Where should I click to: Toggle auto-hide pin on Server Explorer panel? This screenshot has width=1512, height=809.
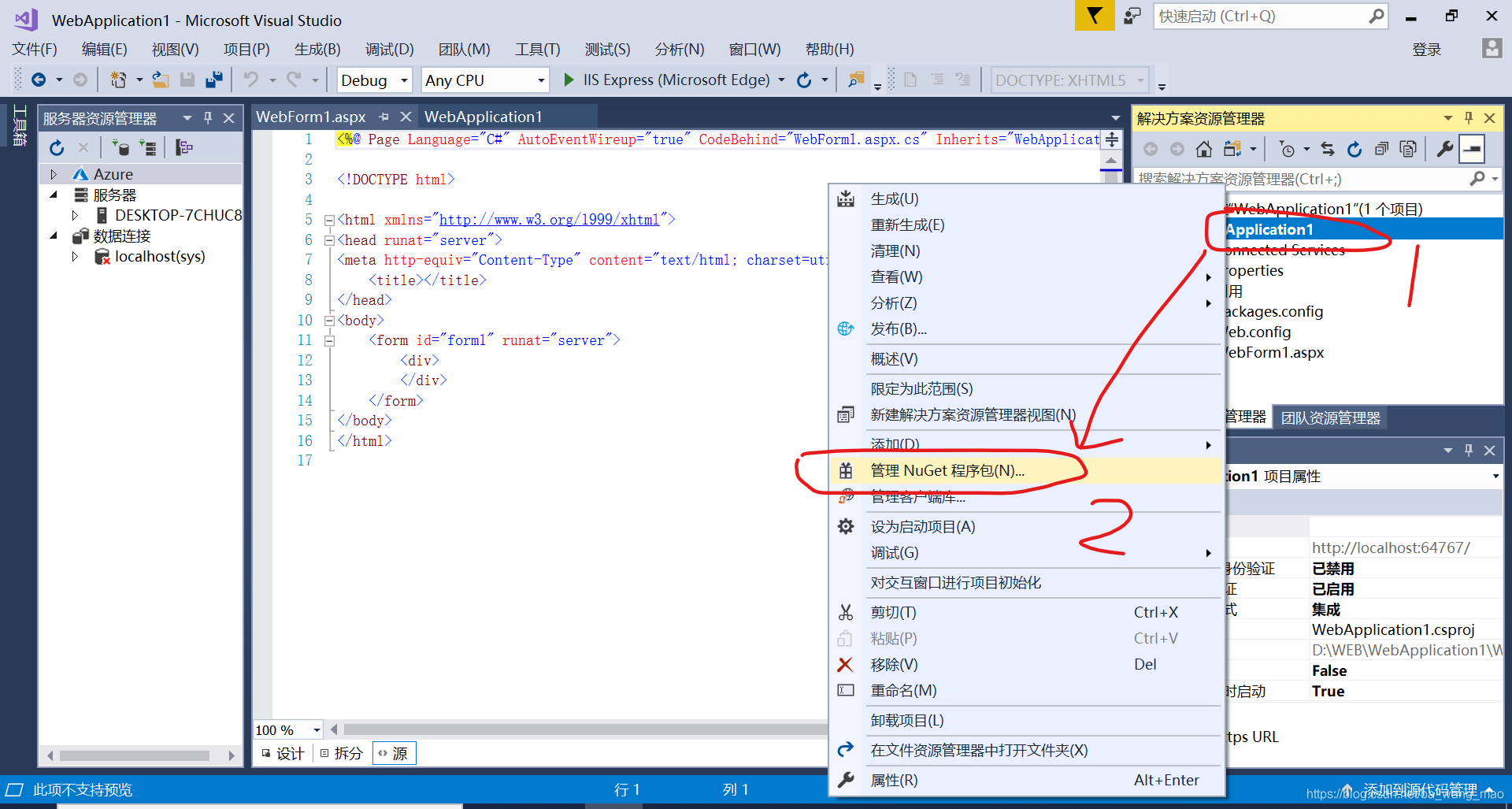click(208, 118)
